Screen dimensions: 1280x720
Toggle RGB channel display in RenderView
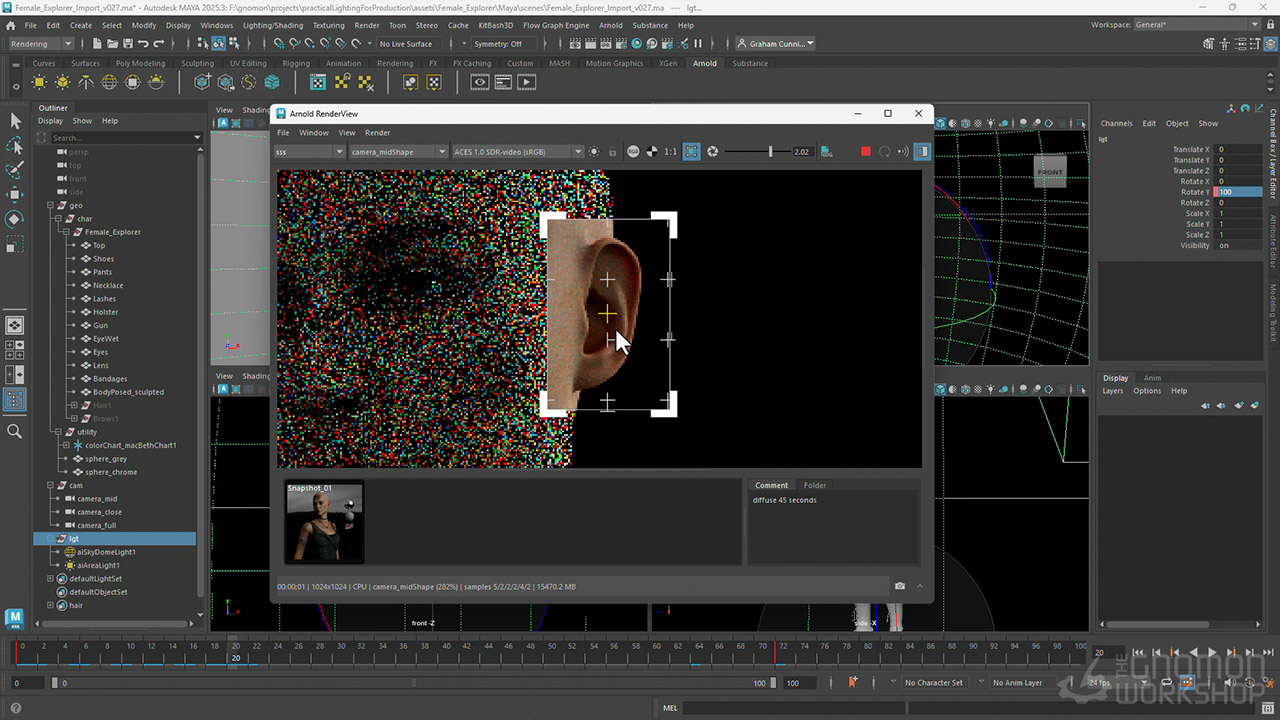pyautogui.click(x=633, y=152)
